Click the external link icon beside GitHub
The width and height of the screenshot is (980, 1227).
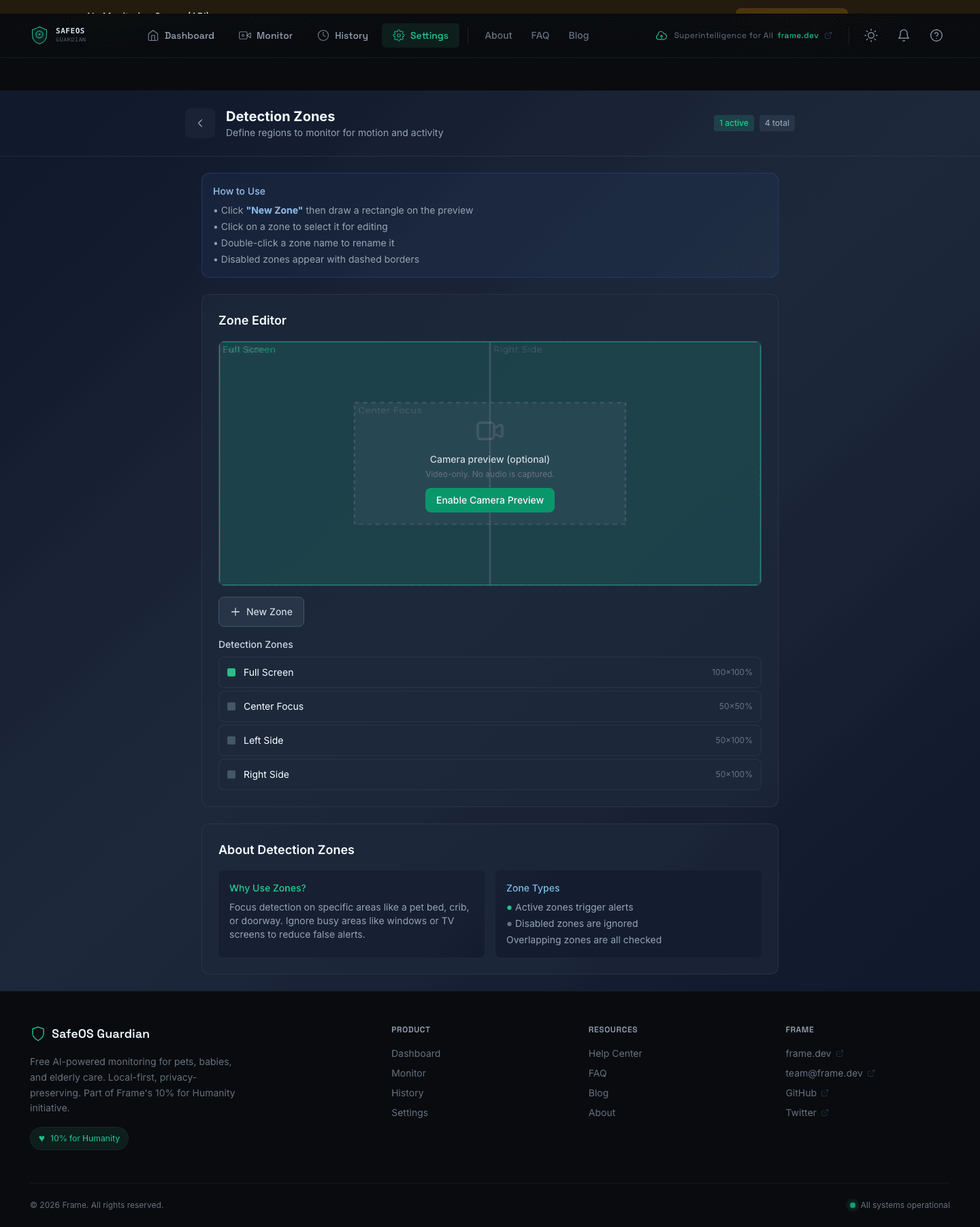(x=825, y=1093)
